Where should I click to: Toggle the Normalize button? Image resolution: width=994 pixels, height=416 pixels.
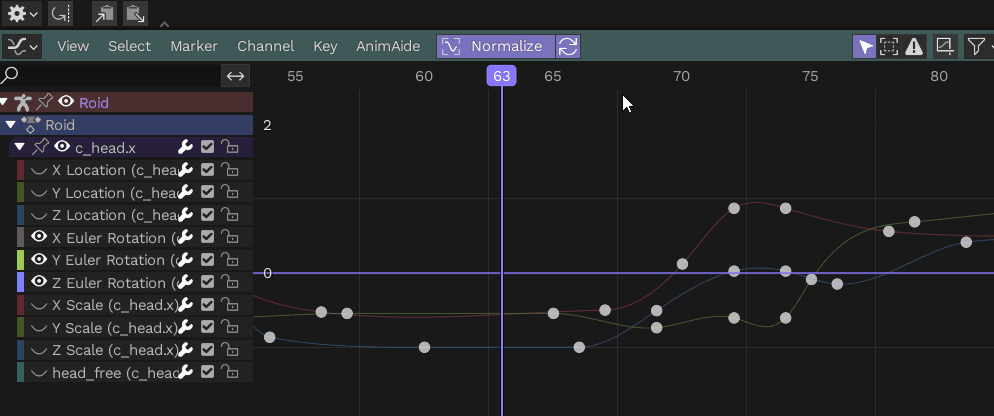coord(496,46)
